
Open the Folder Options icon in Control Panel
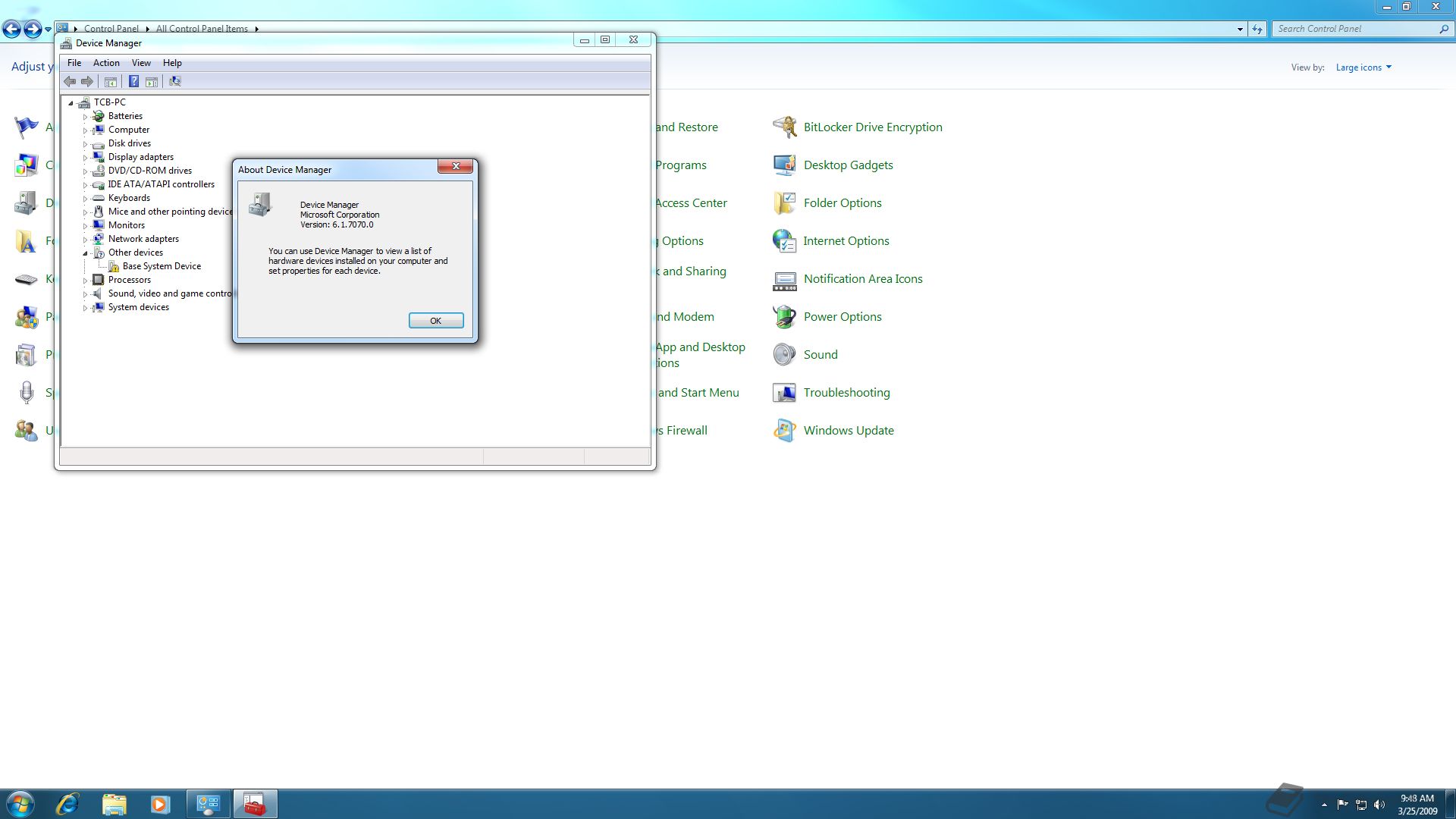point(784,202)
